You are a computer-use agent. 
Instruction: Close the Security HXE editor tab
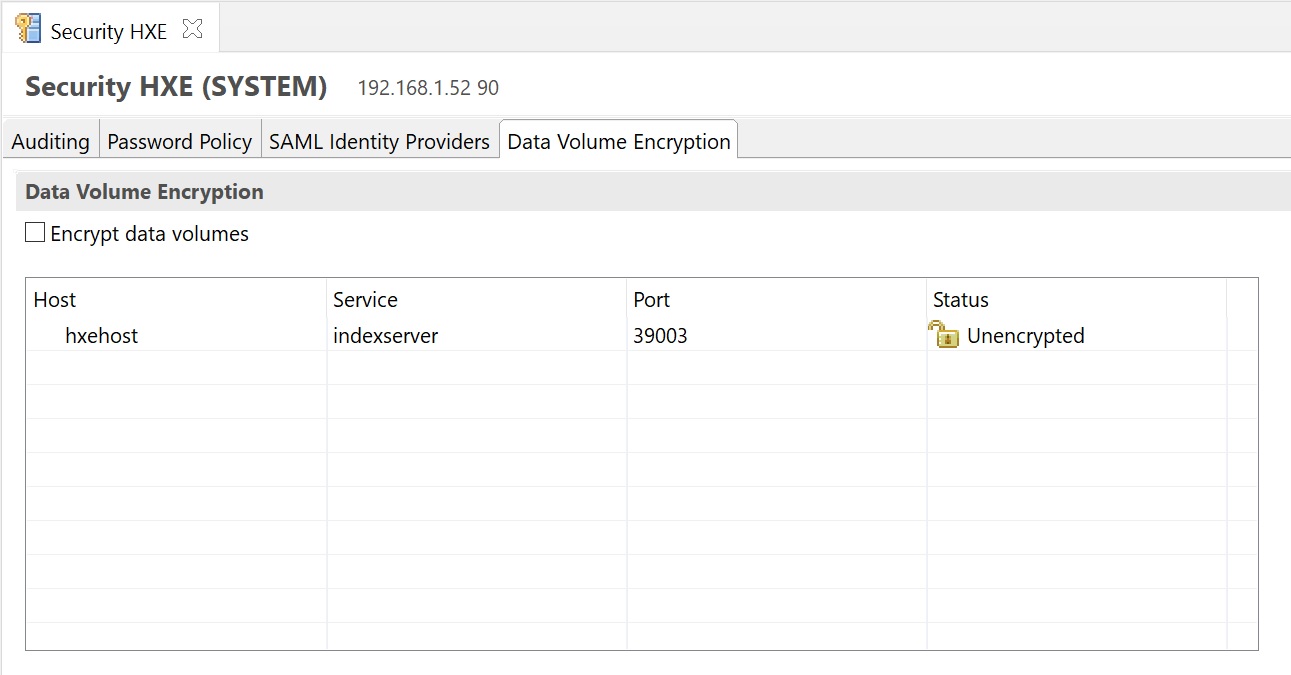coord(192,30)
